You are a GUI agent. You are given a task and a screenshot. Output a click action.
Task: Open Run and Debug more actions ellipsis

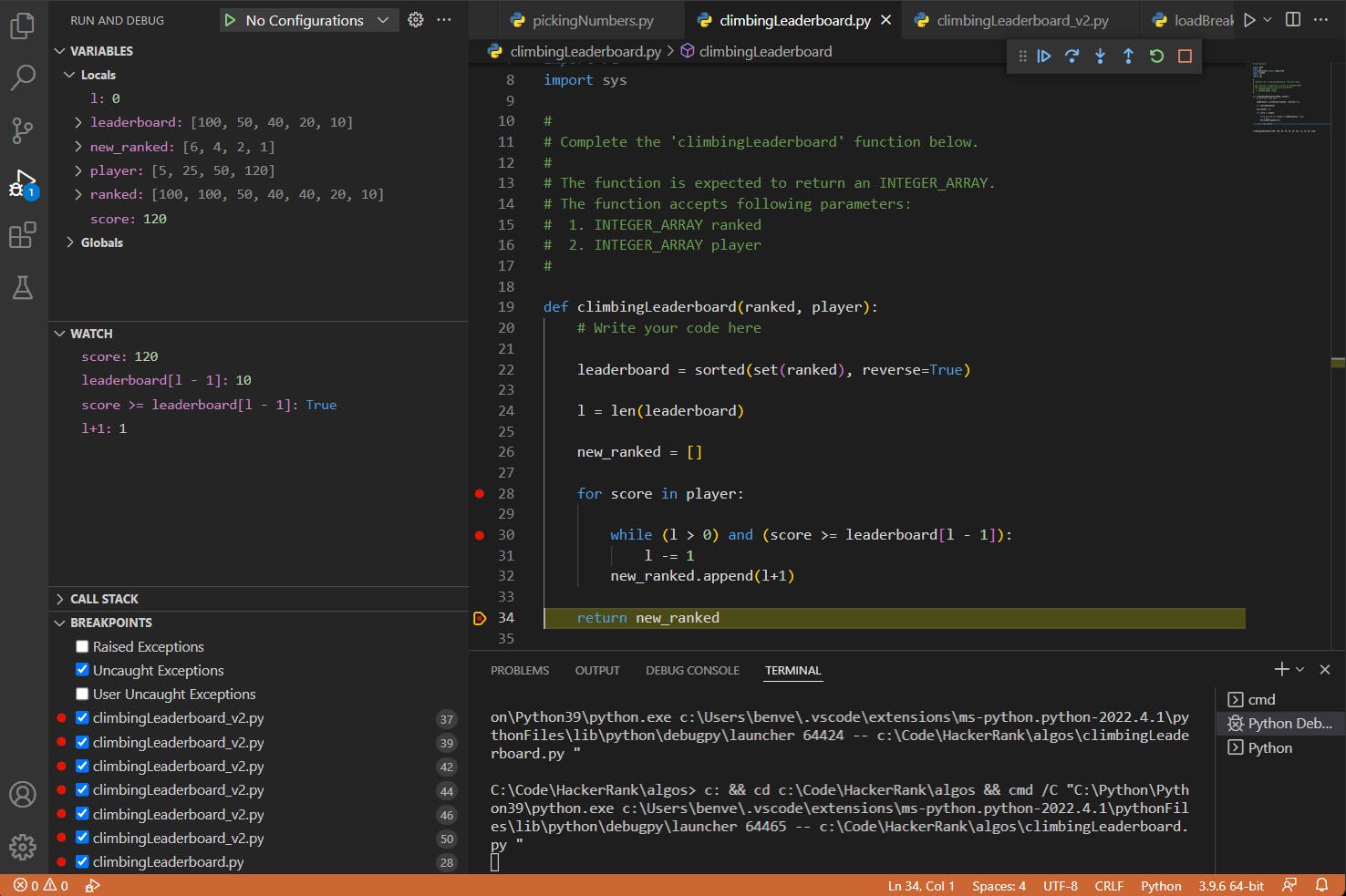tap(444, 20)
